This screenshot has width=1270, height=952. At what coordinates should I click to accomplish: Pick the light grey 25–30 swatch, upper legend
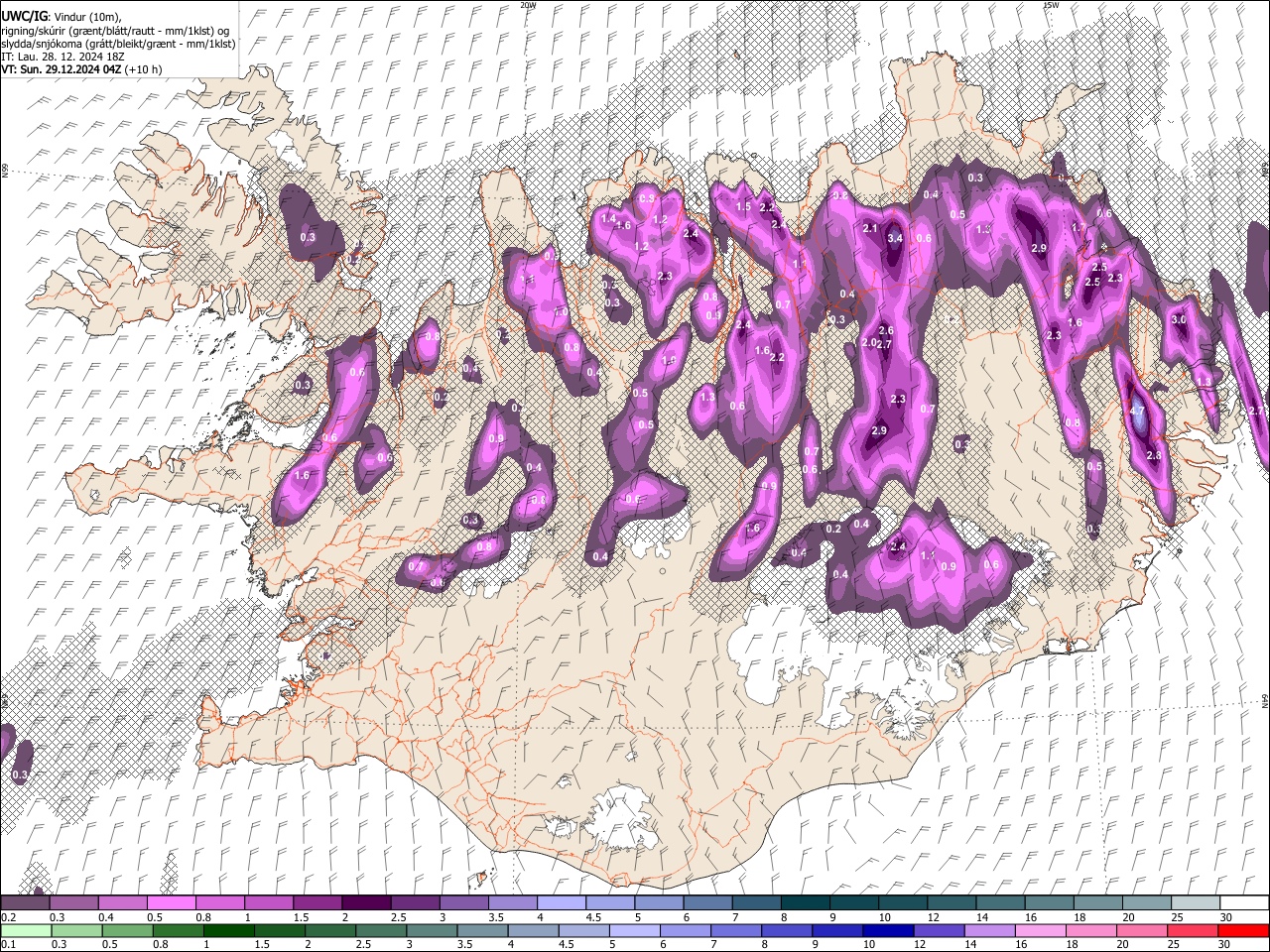click(x=1196, y=903)
